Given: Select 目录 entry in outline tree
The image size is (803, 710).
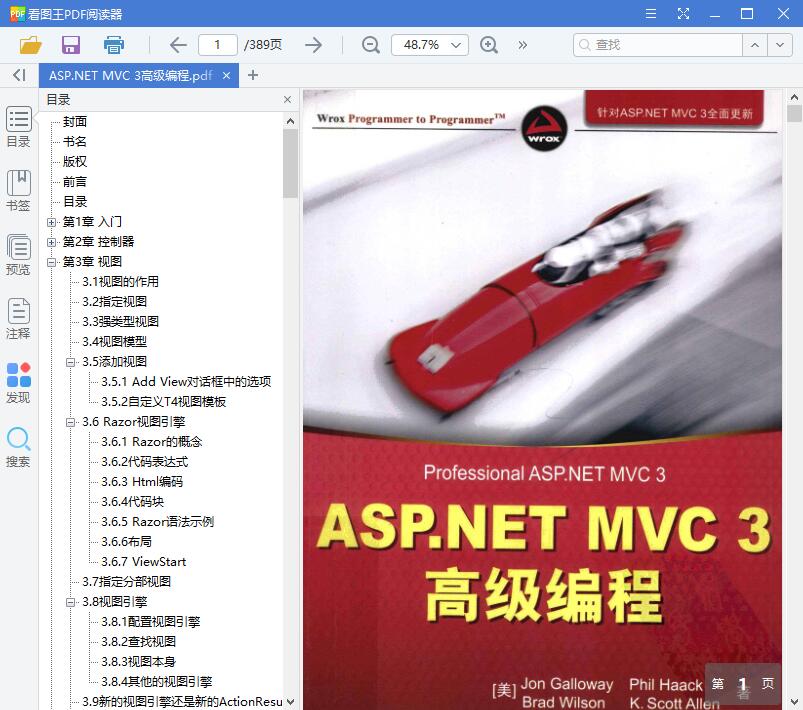Looking at the screenshot, I should [x=75, y=201].
